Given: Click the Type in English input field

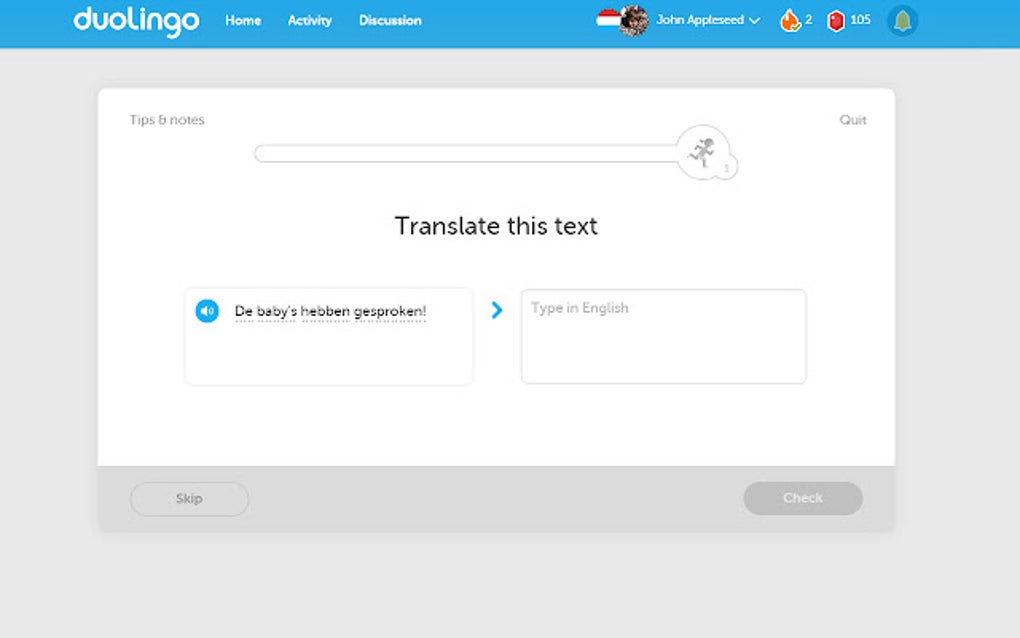Looking at the screenshot, I should [663, 336].
